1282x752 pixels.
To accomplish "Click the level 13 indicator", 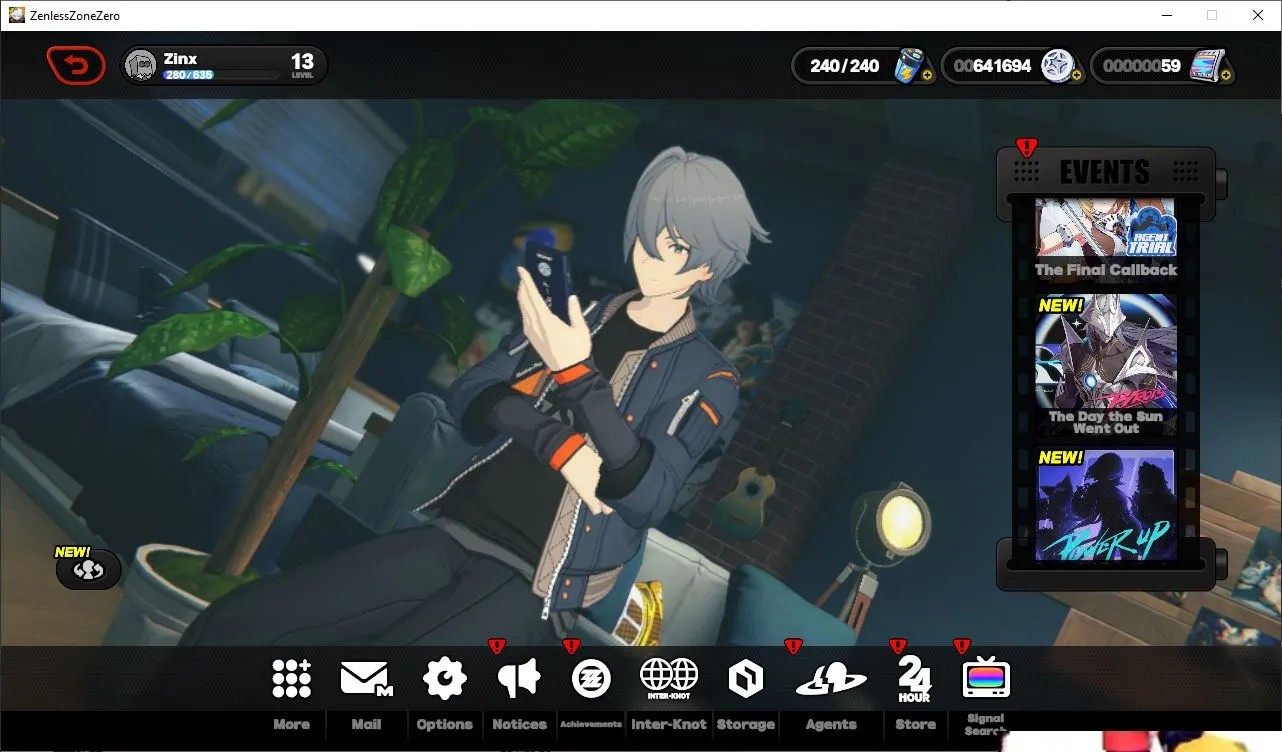I will pyautogui.click(x=302, y=66).
